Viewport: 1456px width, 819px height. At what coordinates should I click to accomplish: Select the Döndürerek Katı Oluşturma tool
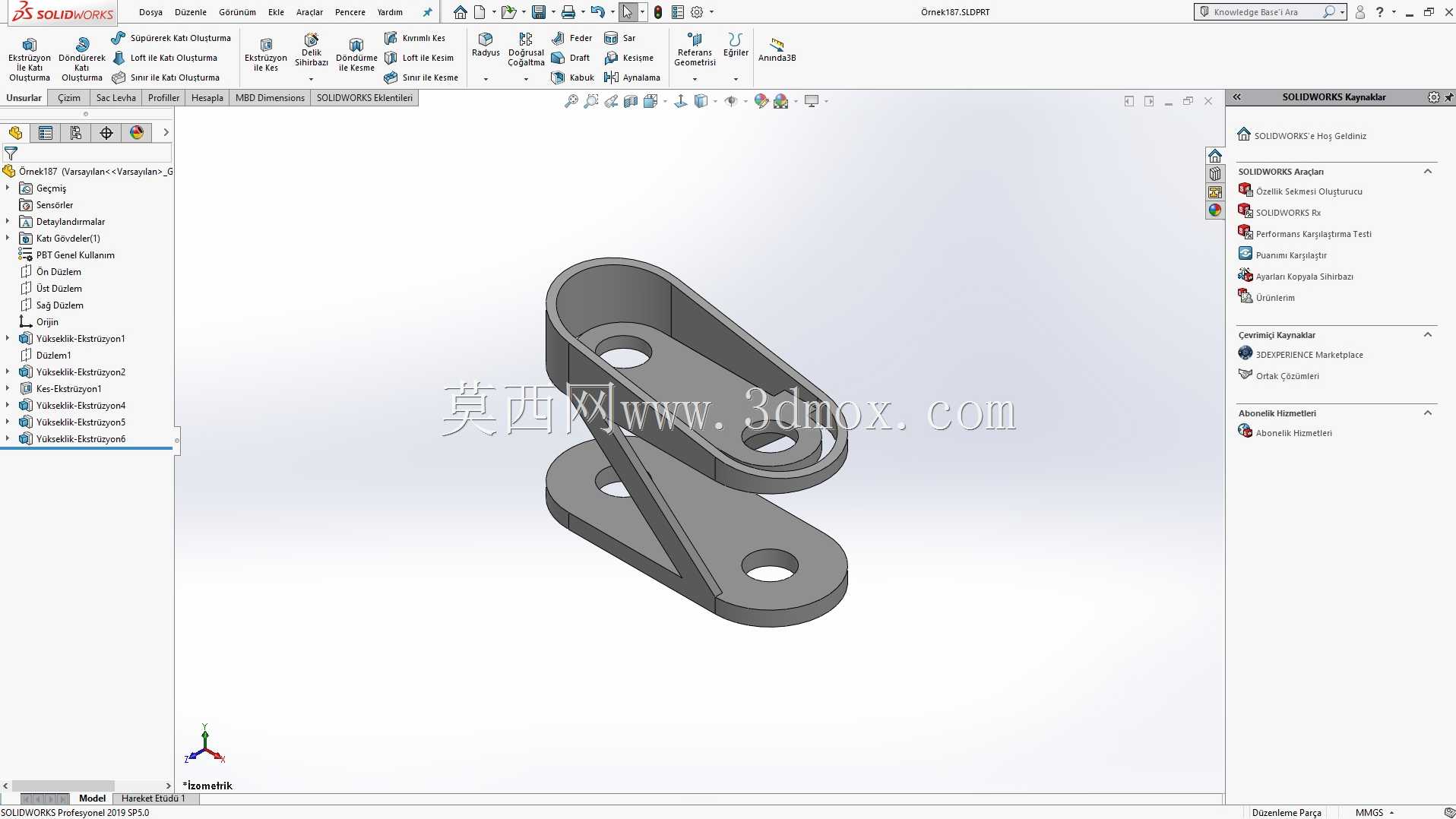click(82, 58)
